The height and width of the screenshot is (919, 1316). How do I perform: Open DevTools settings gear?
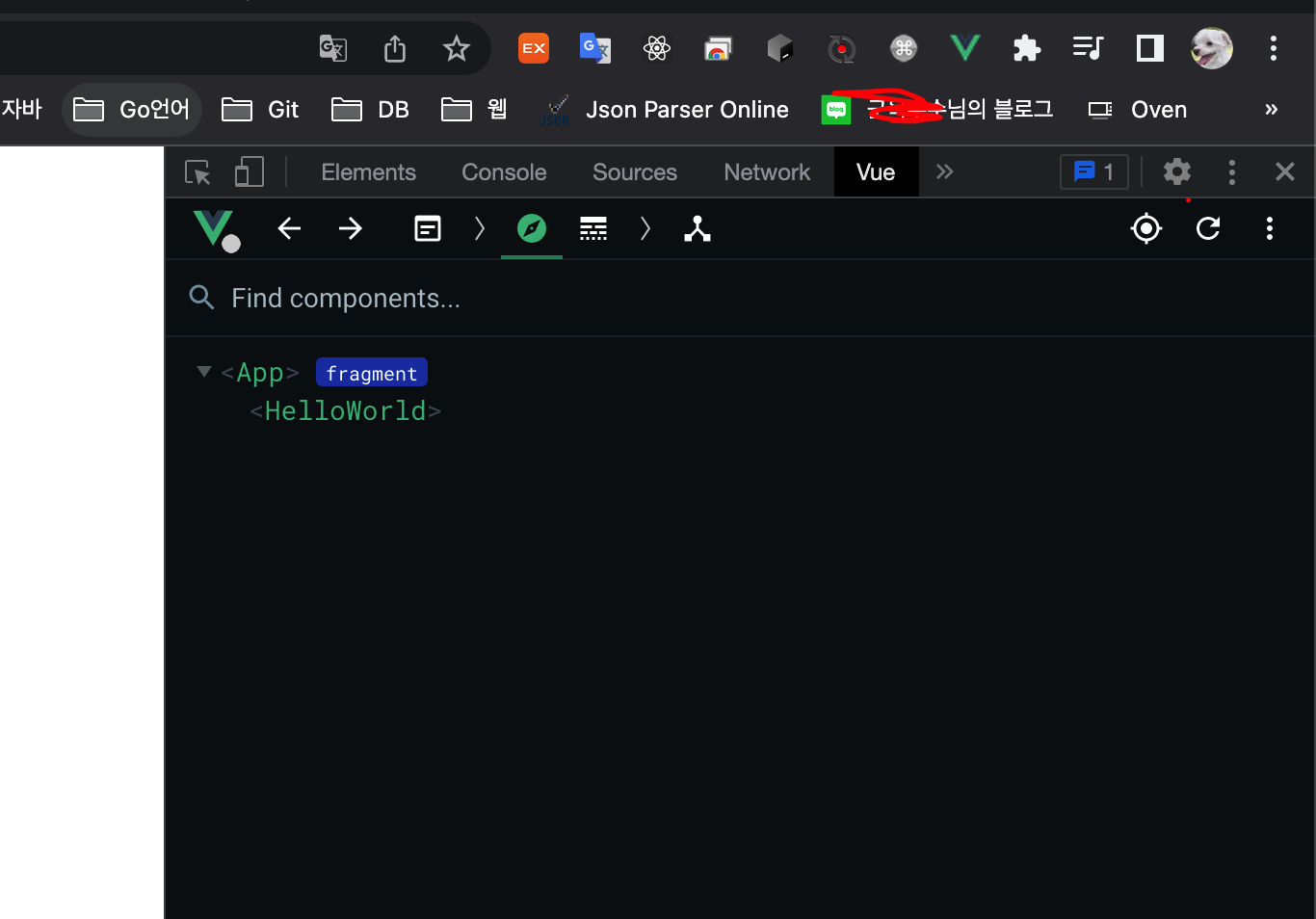[1177, 172]
